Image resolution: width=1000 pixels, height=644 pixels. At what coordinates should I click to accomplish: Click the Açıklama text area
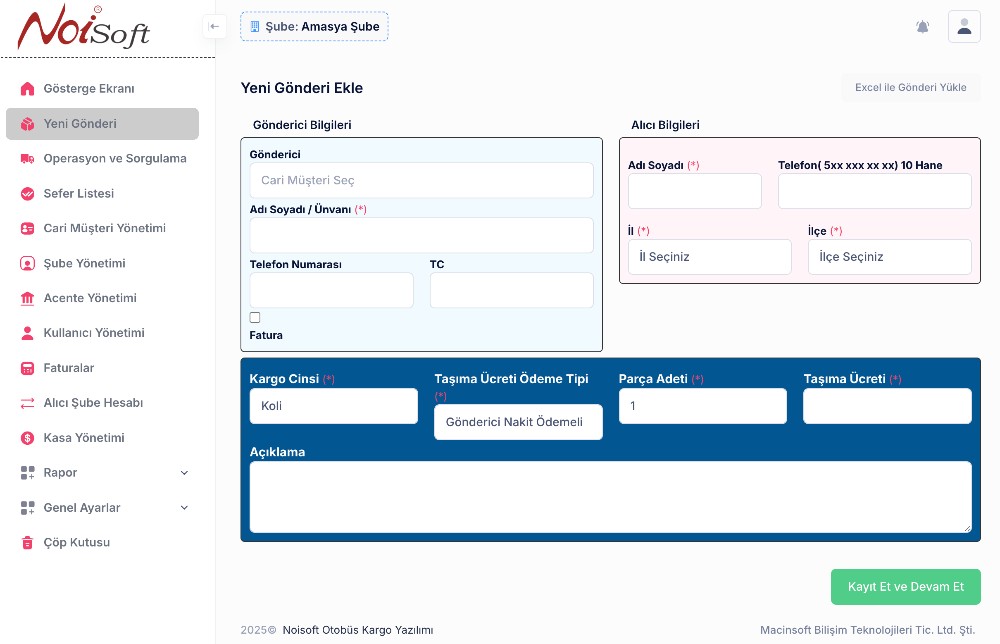pos(610,497)
